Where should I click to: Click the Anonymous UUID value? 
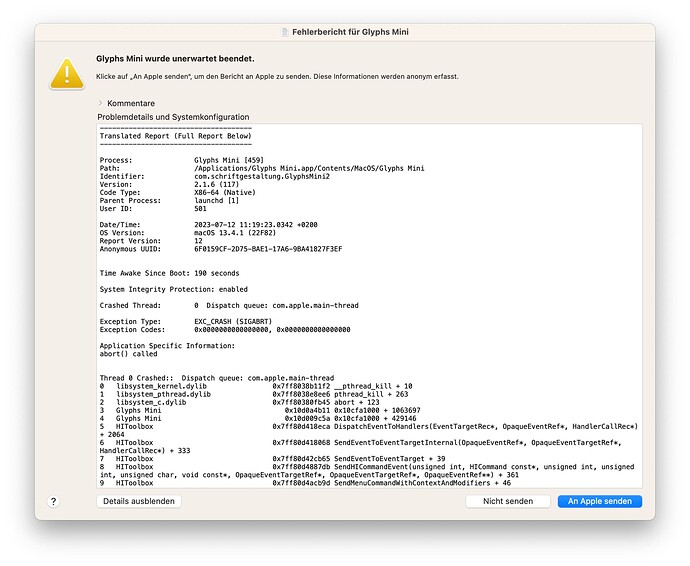[x=268, y=249]
